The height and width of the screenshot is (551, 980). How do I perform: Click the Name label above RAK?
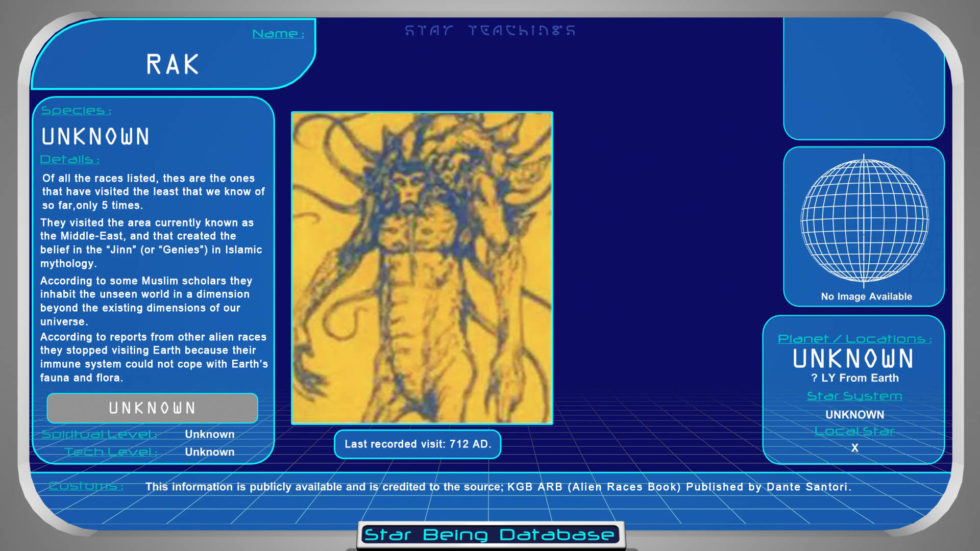coord(278,34)
